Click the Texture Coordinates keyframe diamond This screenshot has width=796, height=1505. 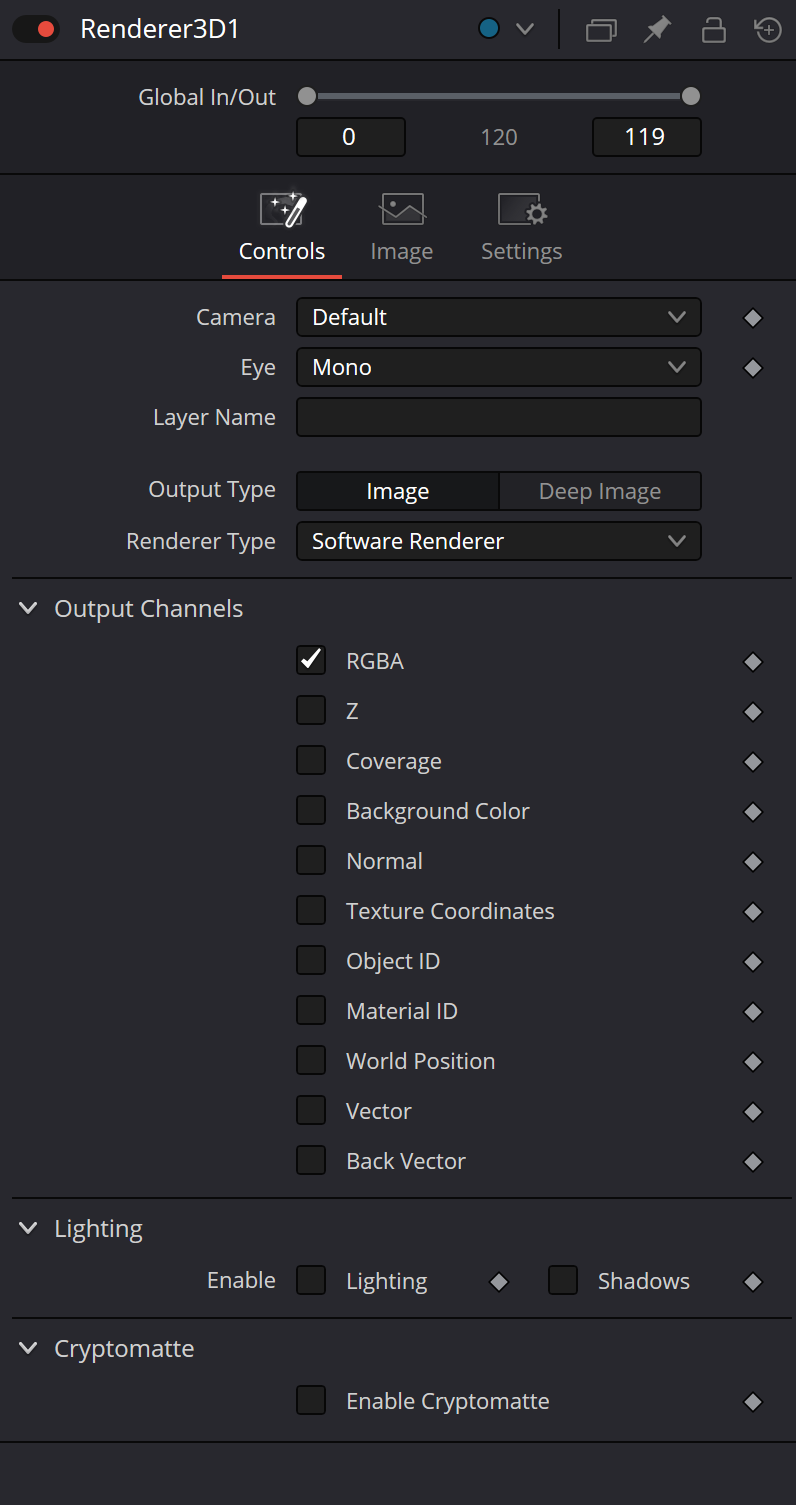point(753,912)
